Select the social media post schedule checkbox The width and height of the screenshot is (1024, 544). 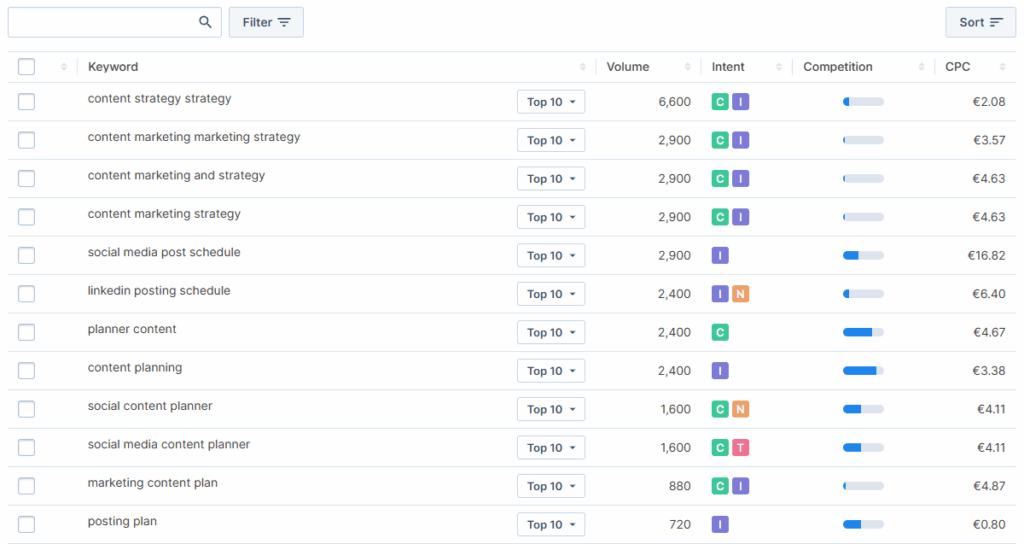27,255
